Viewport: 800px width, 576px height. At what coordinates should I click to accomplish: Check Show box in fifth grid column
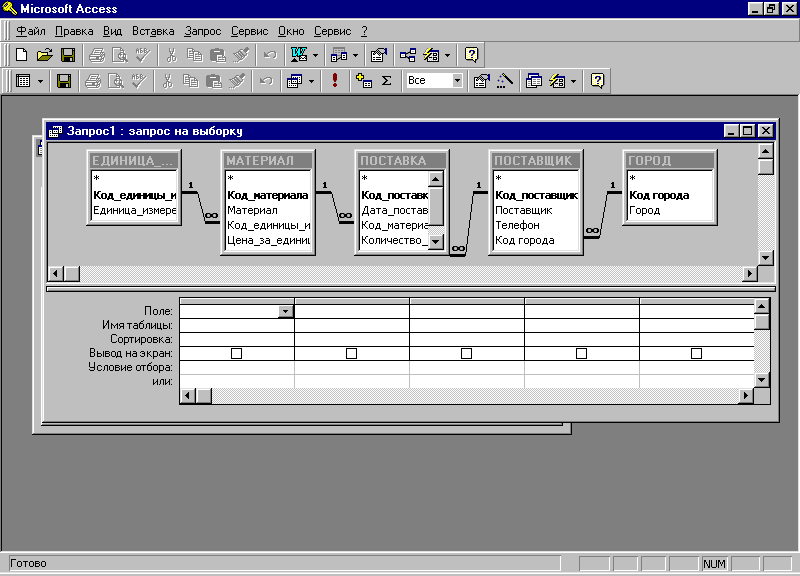tap(696, 353)
